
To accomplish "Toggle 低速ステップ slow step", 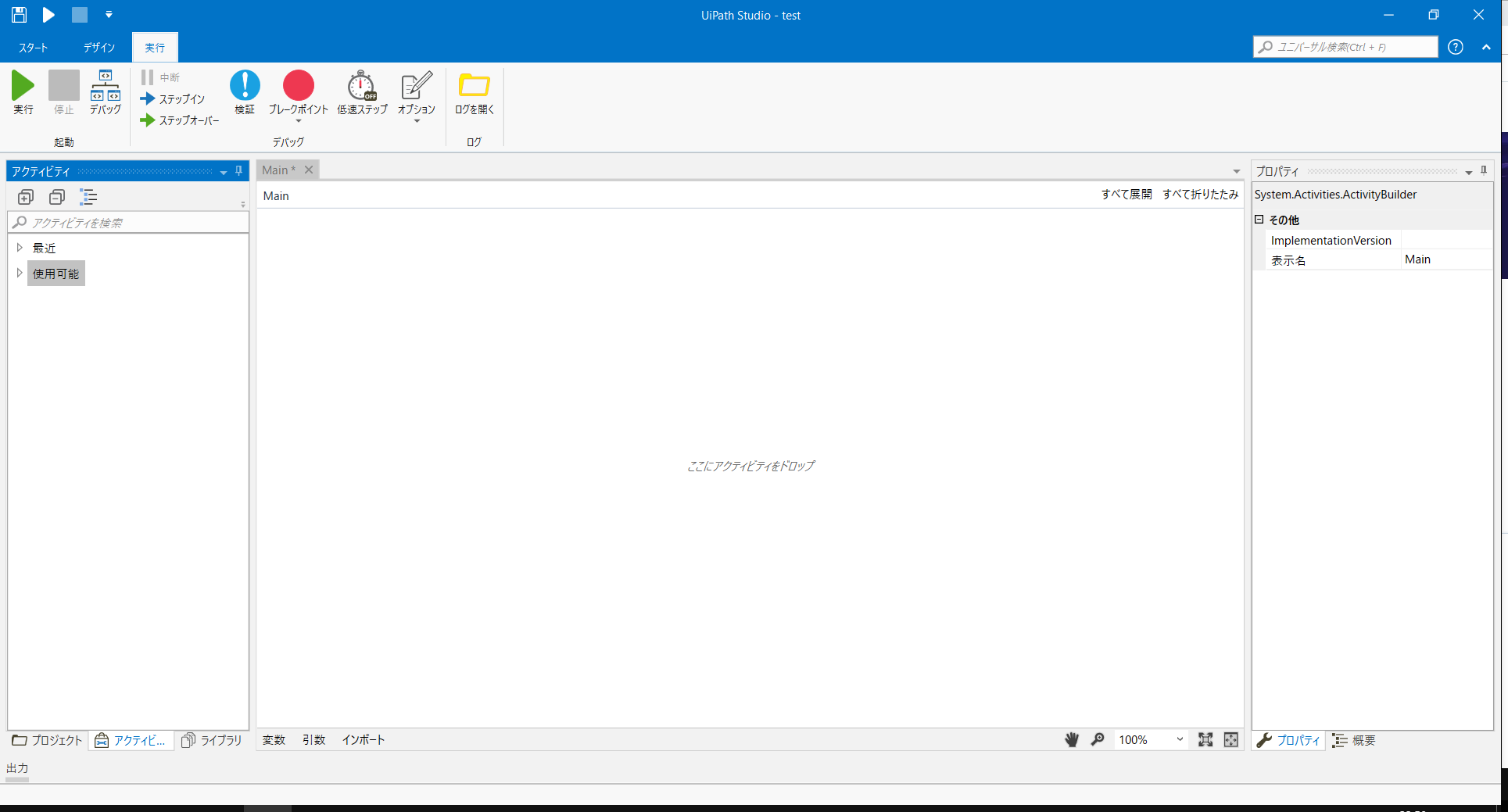I will click(362, 92).
